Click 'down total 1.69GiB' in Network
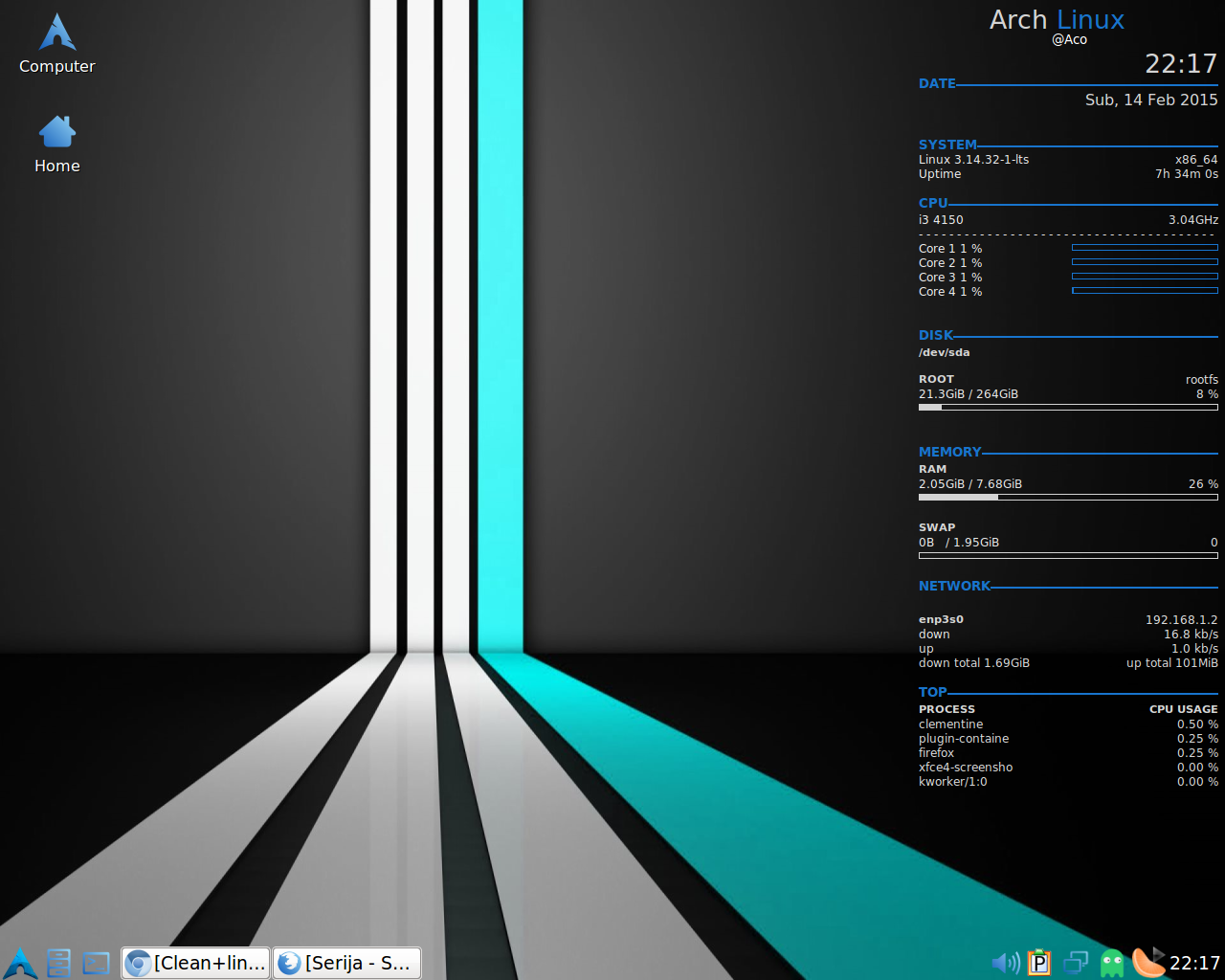This screenshot has height=980, width=1225. (x=974, y=663)
